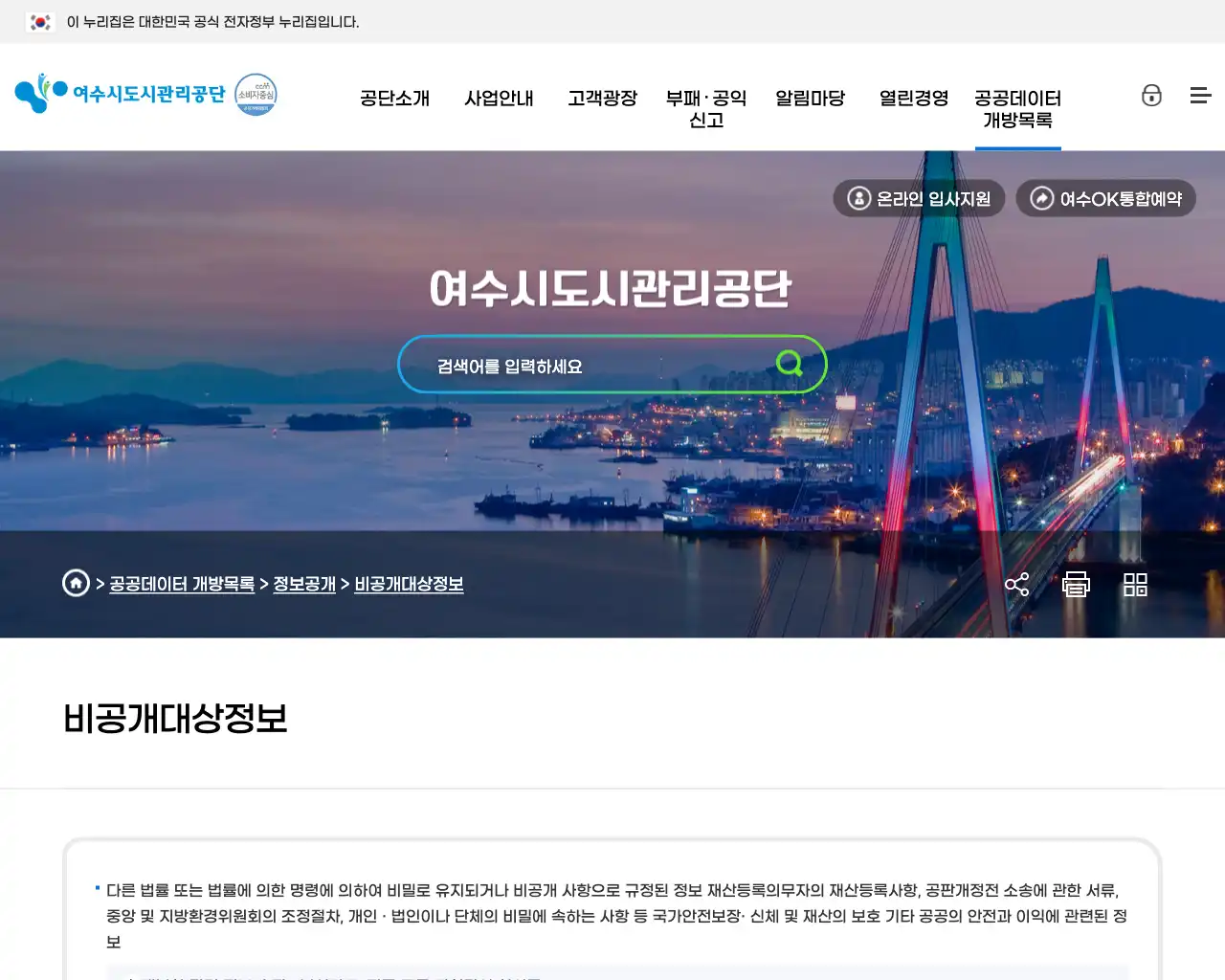Open the 열린경영 menu
Screen dimensions: 1225x980
[914, 98]
